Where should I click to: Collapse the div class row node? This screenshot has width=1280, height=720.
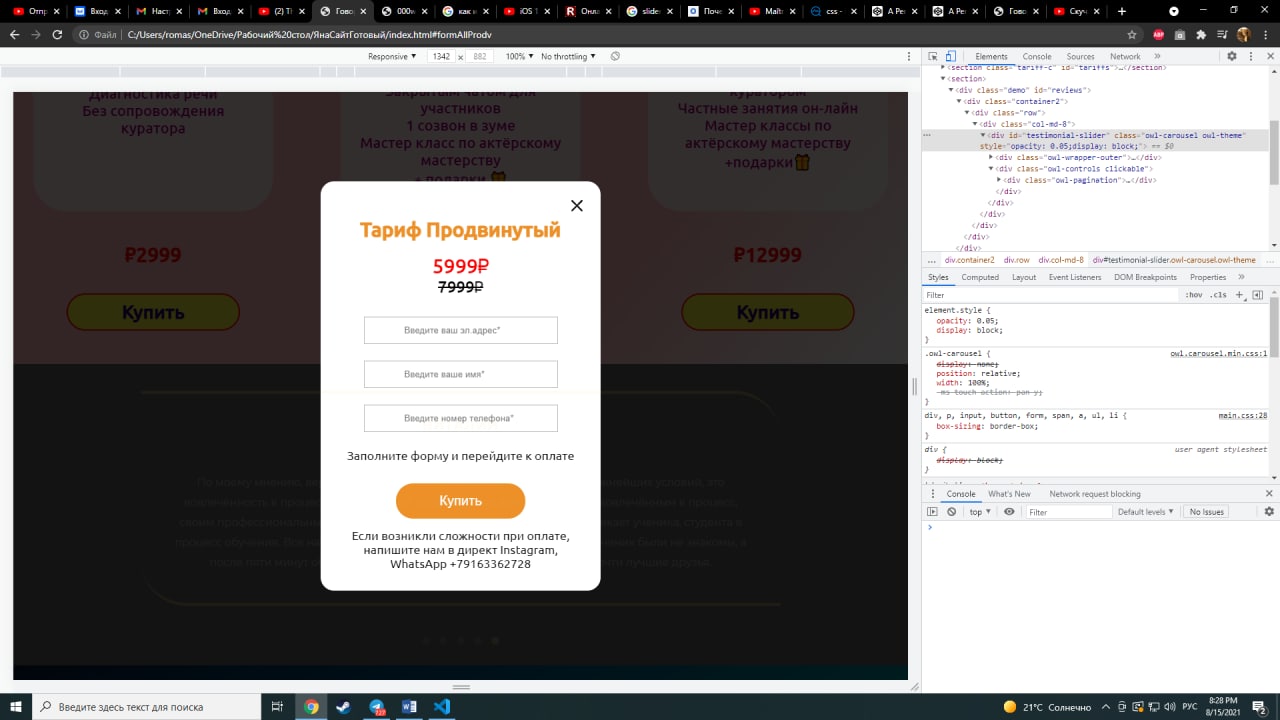pos(968,113)
